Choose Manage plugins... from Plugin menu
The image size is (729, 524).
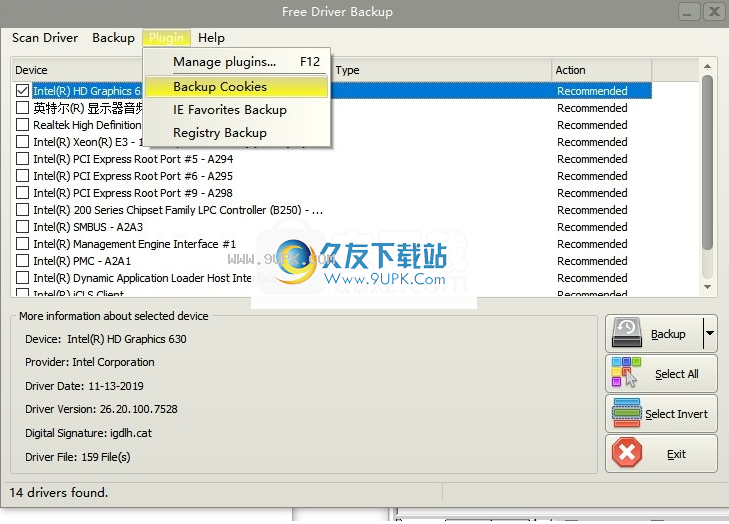(x=237, y=62)
